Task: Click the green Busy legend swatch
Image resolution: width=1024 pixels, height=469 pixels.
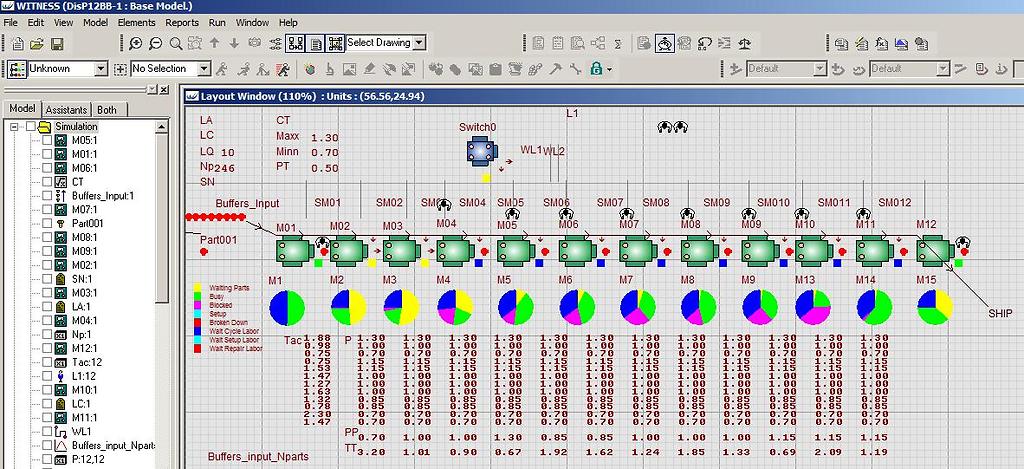Action: pos(197,296)
